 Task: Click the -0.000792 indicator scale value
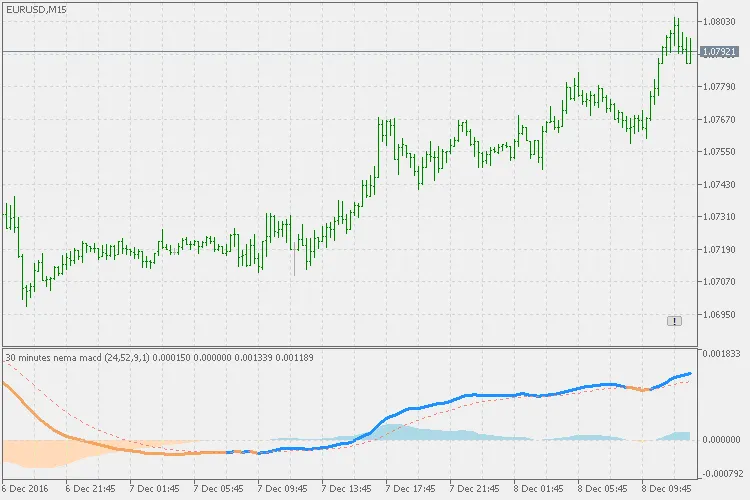[x=722, y=474]
